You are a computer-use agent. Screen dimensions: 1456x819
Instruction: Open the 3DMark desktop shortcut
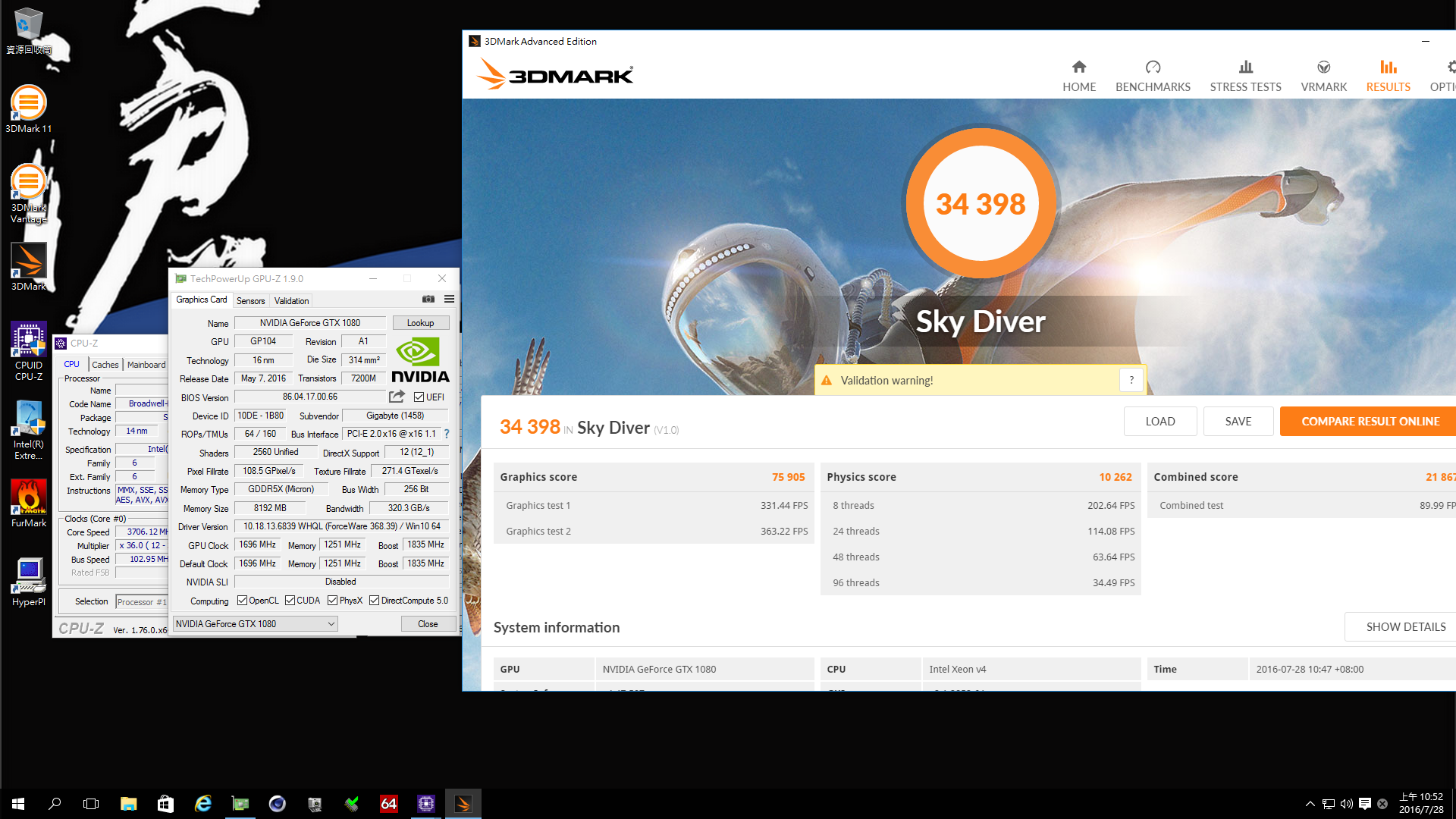[x=29, y=267]
